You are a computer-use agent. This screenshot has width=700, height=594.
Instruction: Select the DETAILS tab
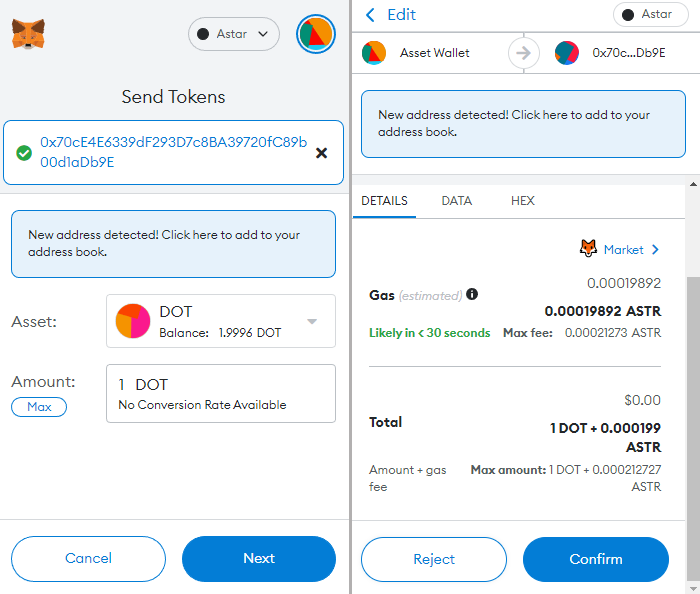point(384,201)
